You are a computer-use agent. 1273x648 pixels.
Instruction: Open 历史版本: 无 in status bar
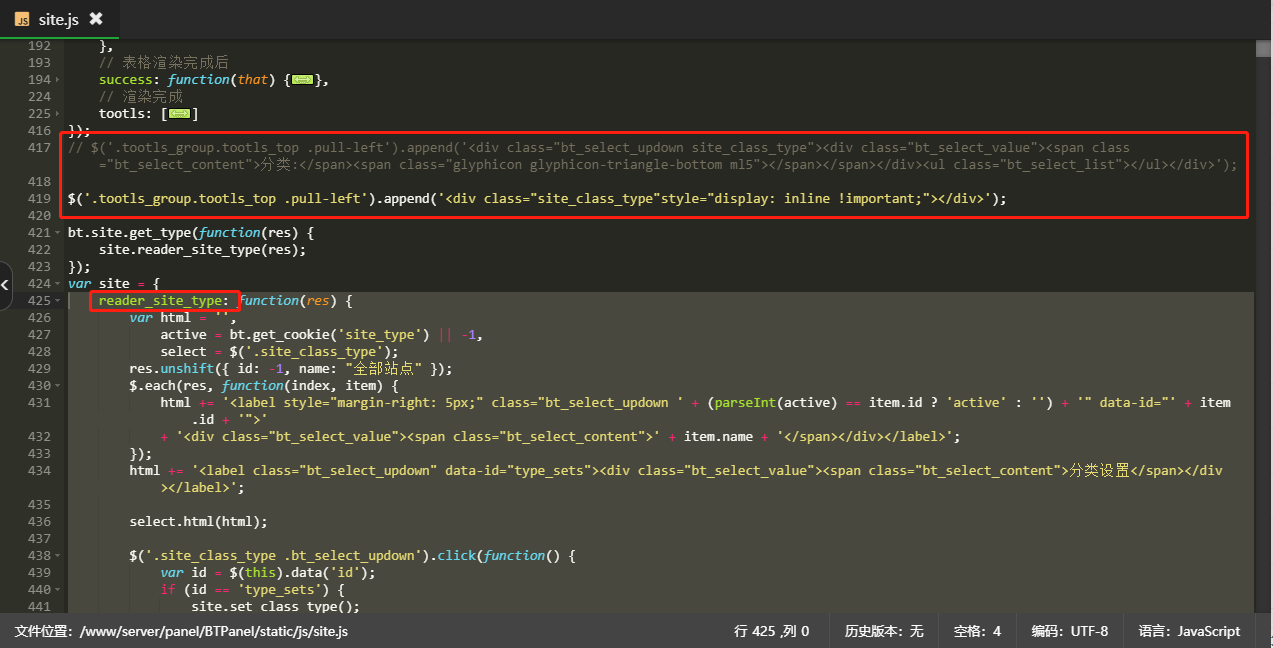tap(884, 632)
